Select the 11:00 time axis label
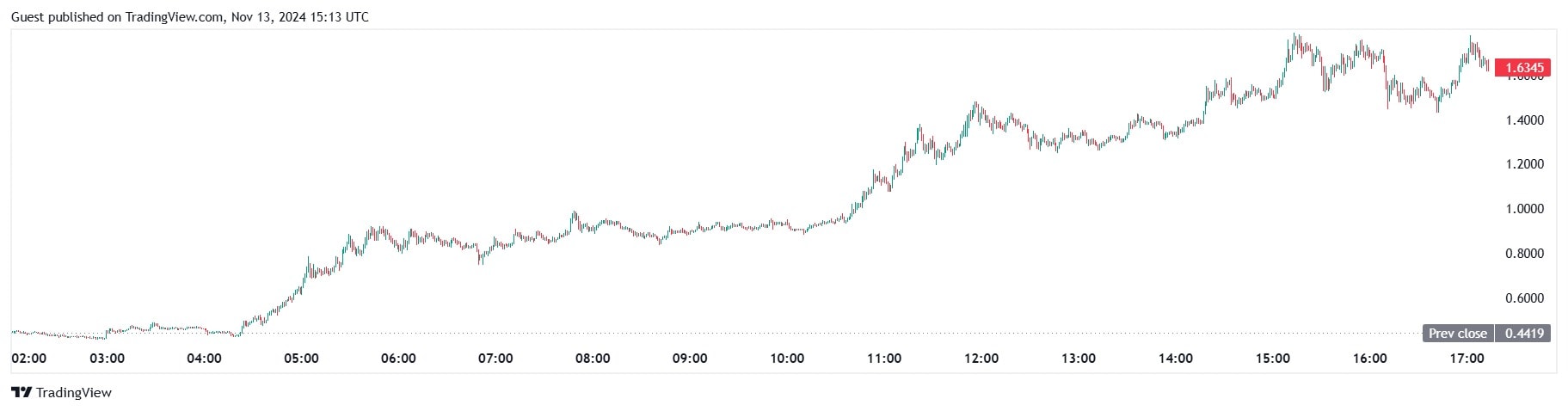1568x411 pixels. (x=884, y=359)
